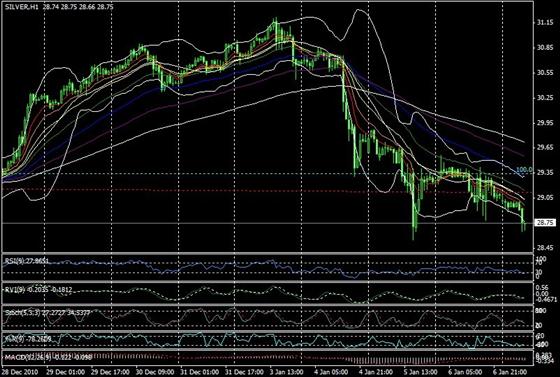
Task: Click the 5 Jan 13:00 time label
Action: 420,371
